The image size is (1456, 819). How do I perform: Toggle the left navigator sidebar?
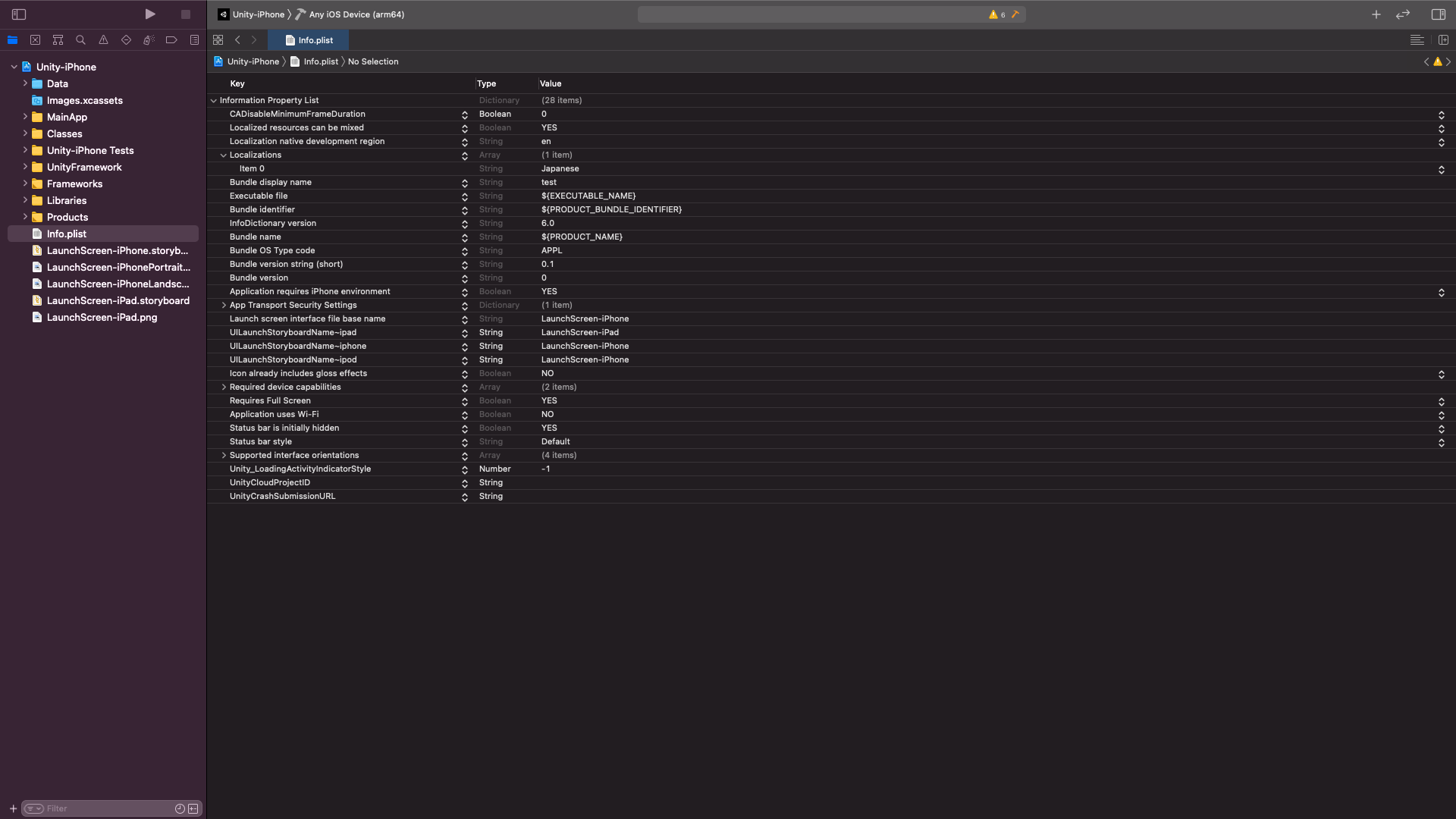coord(19,14)
